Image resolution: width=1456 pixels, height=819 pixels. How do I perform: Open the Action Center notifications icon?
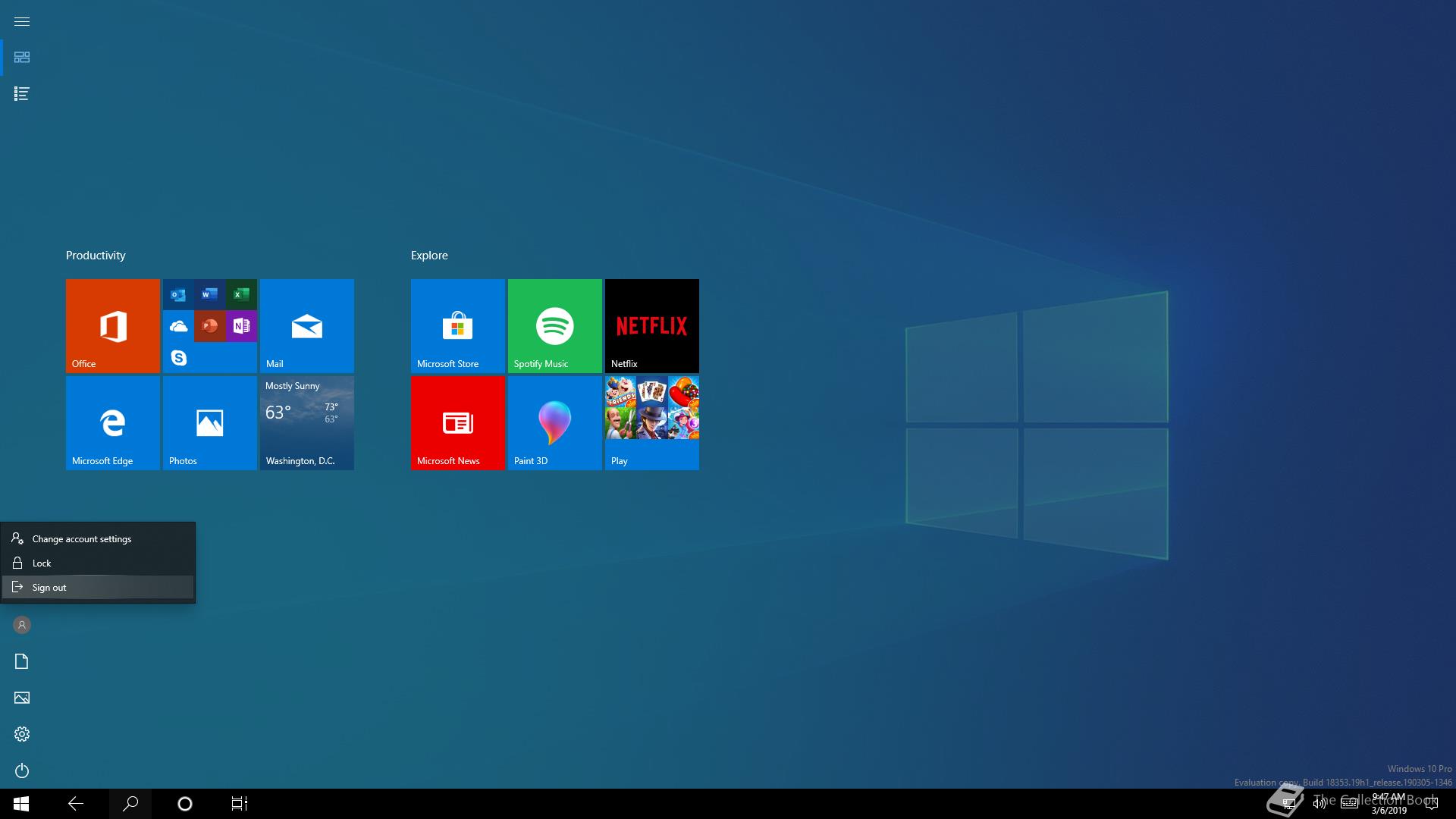click(x=1432, y=804)
